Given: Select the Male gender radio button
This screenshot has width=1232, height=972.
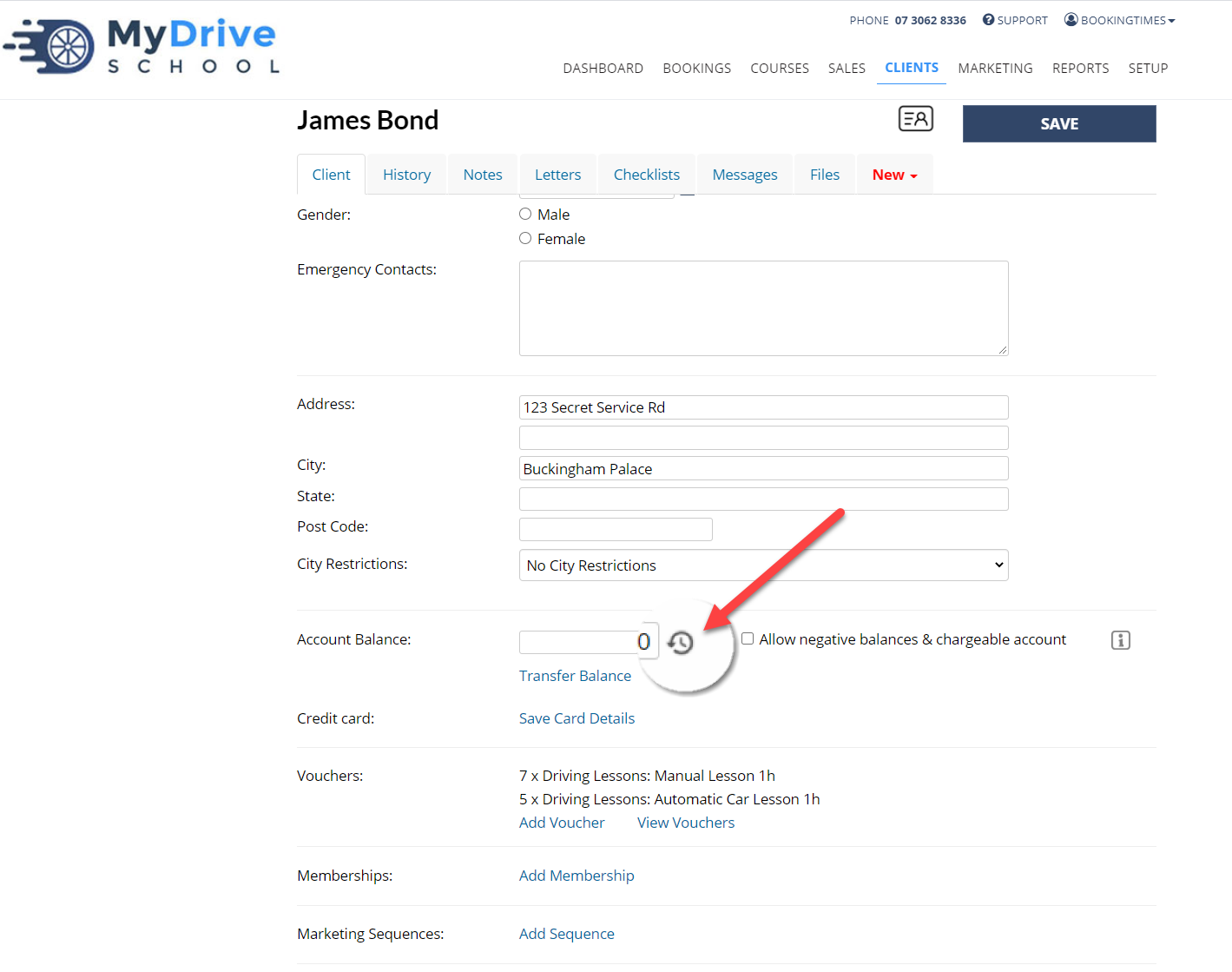Looking at the screenshot, I should coord(525,214).
